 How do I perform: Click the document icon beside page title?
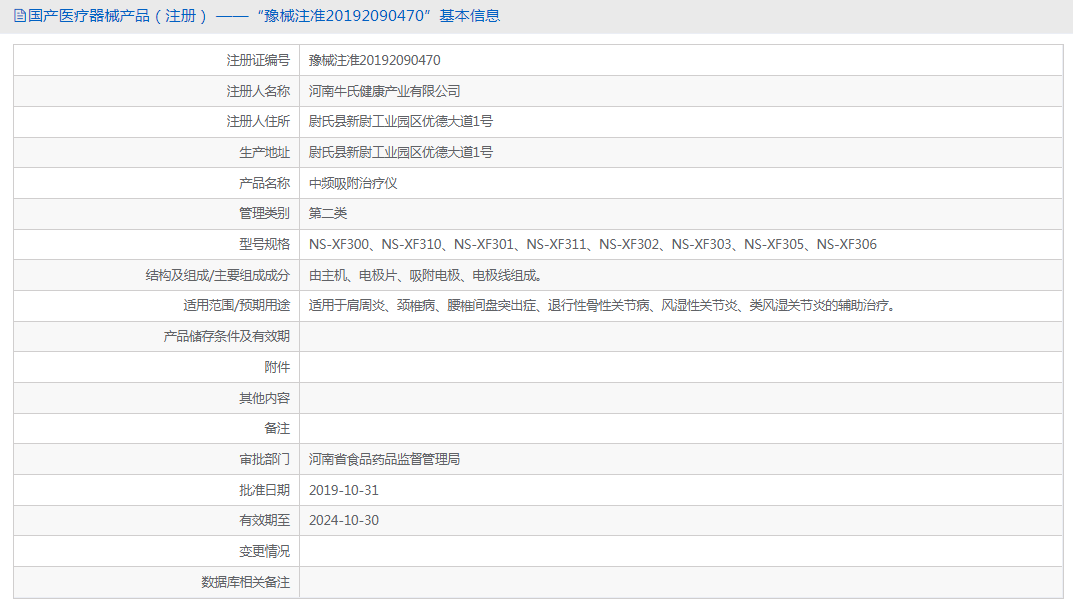click(20, 16)
